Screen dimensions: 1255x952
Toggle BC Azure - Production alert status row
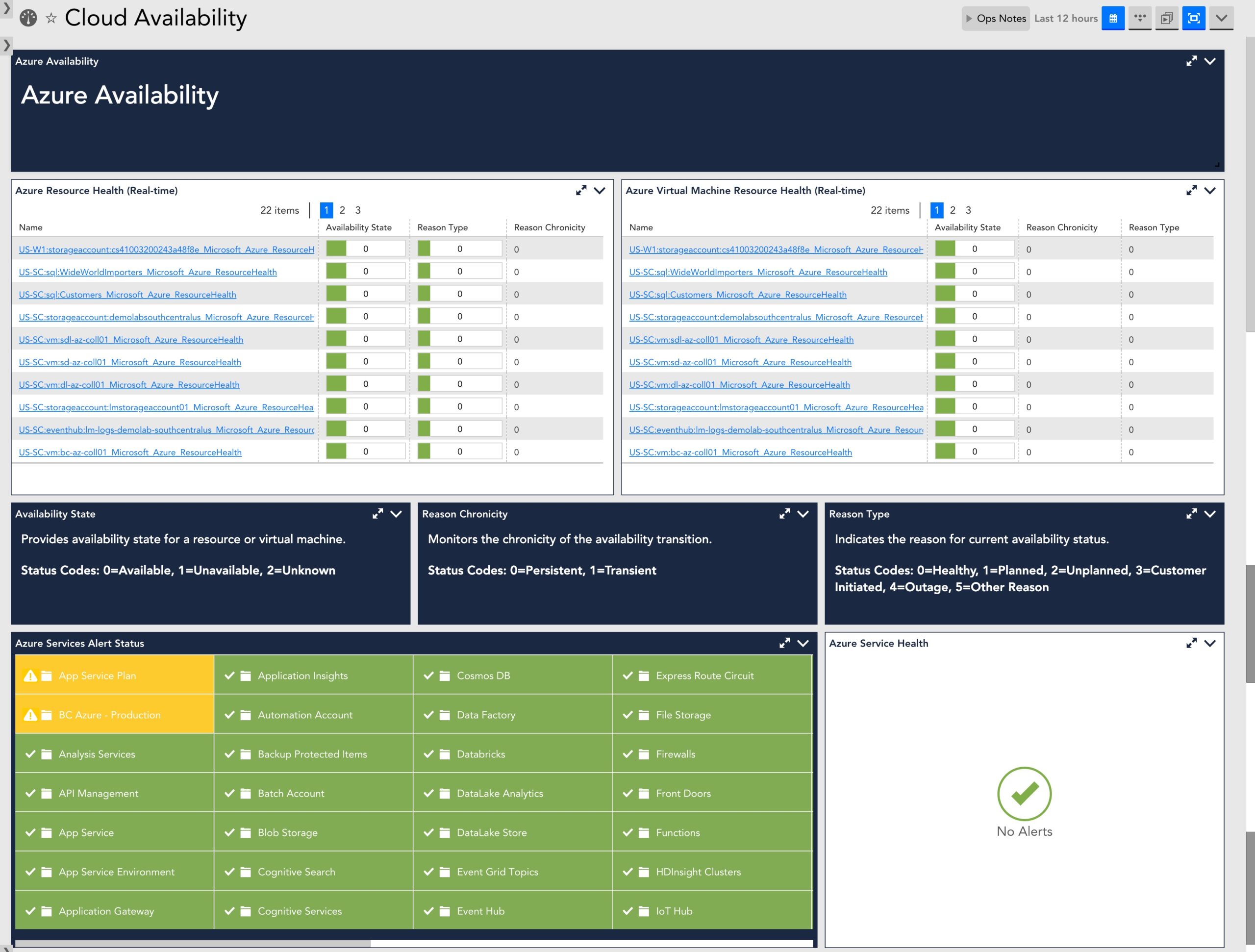click(113, 714)
